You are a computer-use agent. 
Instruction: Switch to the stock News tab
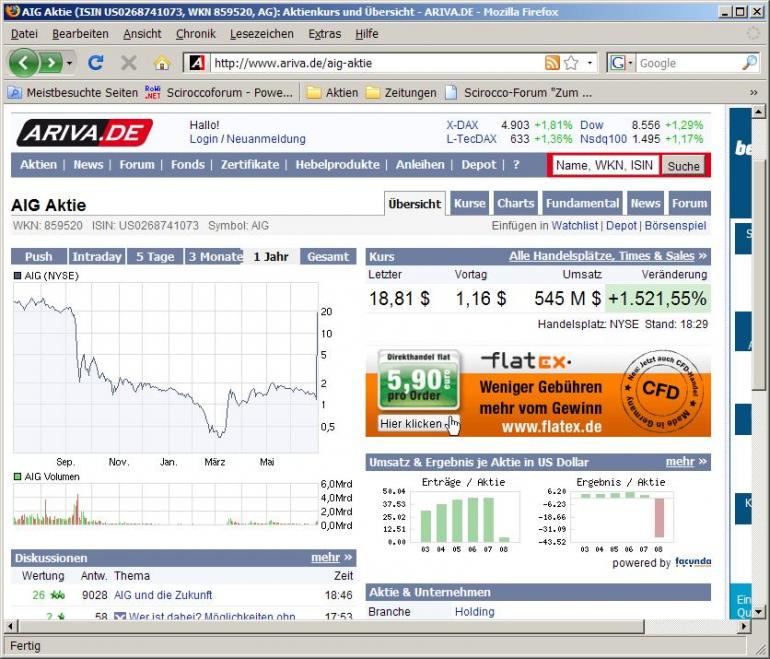pos(645,203)
